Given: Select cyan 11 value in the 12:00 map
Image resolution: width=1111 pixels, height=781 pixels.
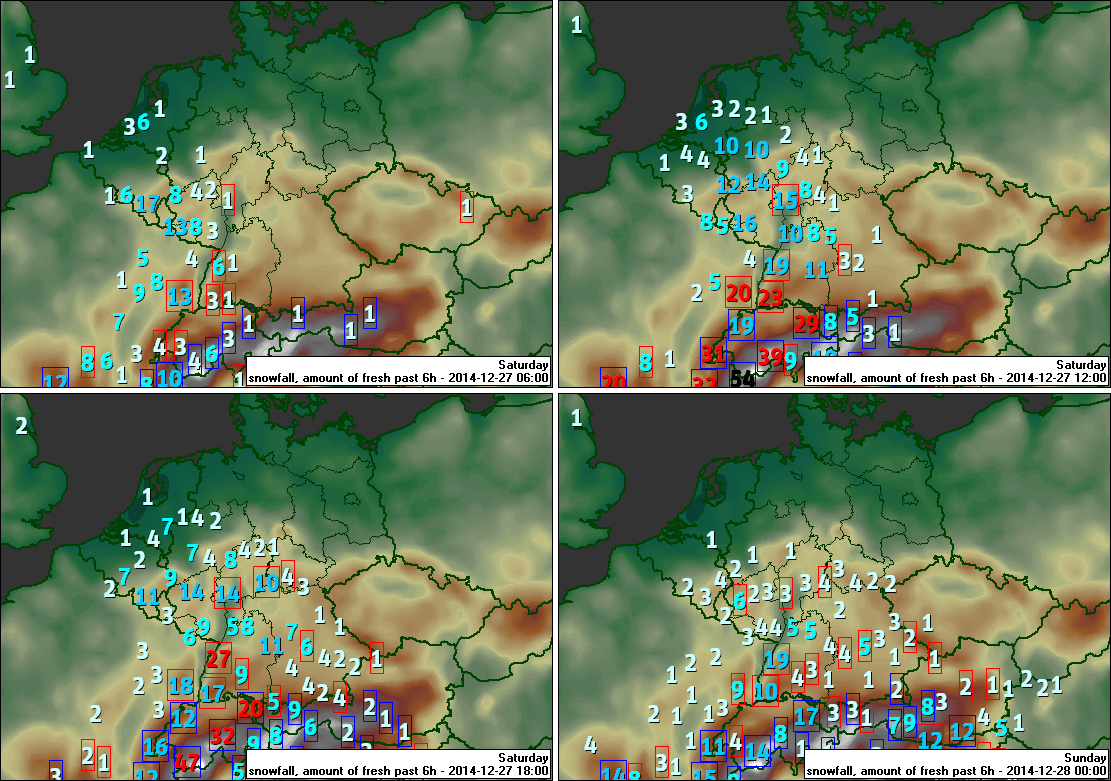Looking at the screenshot, I should point(816,269).
